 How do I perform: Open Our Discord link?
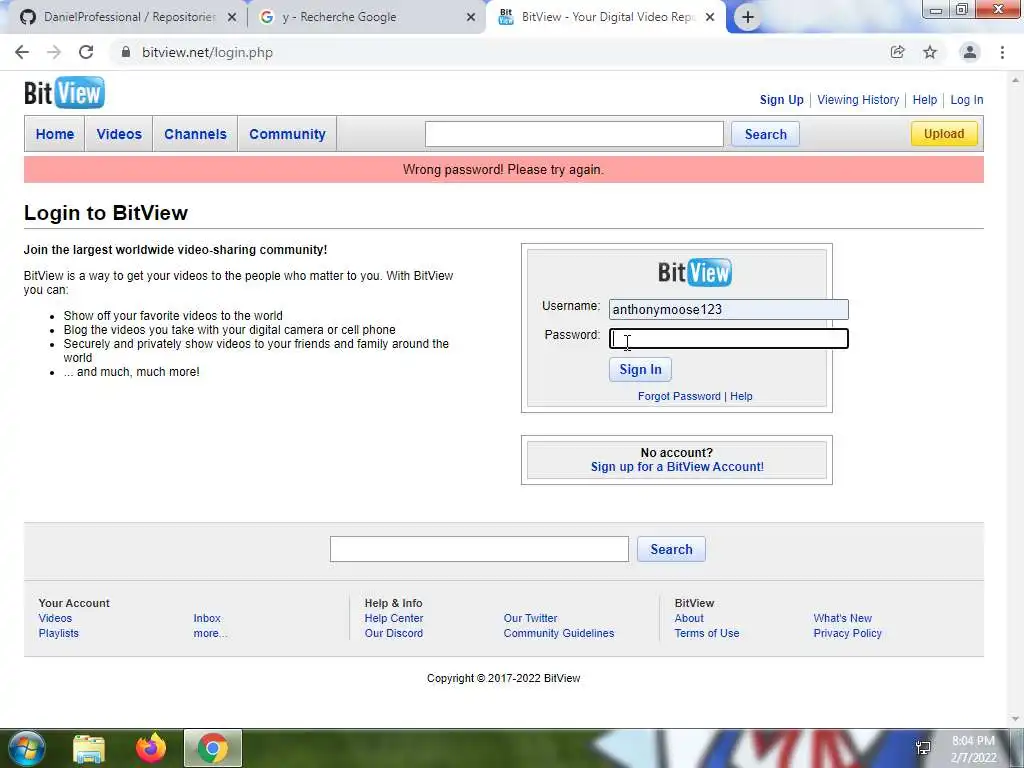394,633
